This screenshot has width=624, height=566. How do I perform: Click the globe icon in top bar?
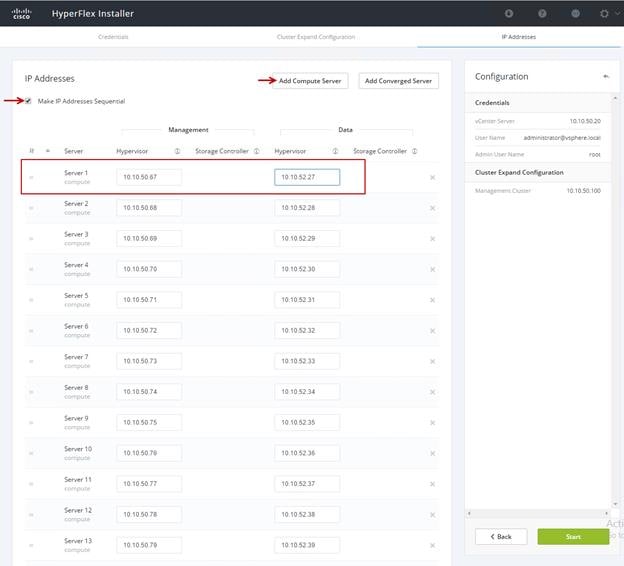pos(575,14)
